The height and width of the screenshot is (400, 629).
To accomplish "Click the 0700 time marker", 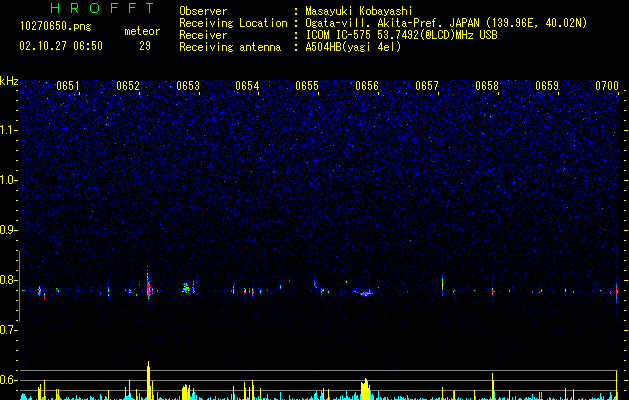I will pyautogui.click(x=607, y=86).
